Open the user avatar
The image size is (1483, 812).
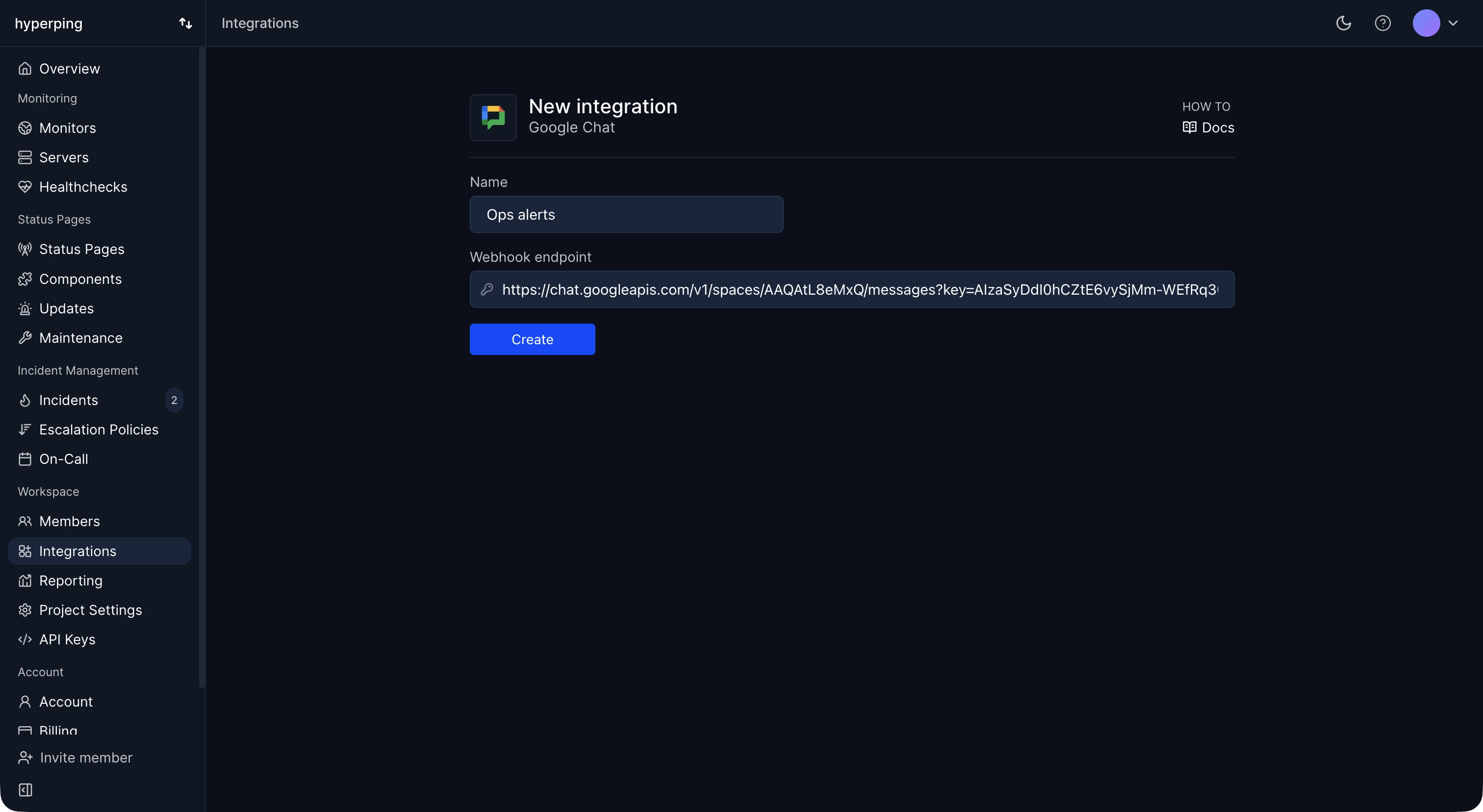tap(1426, 23)
